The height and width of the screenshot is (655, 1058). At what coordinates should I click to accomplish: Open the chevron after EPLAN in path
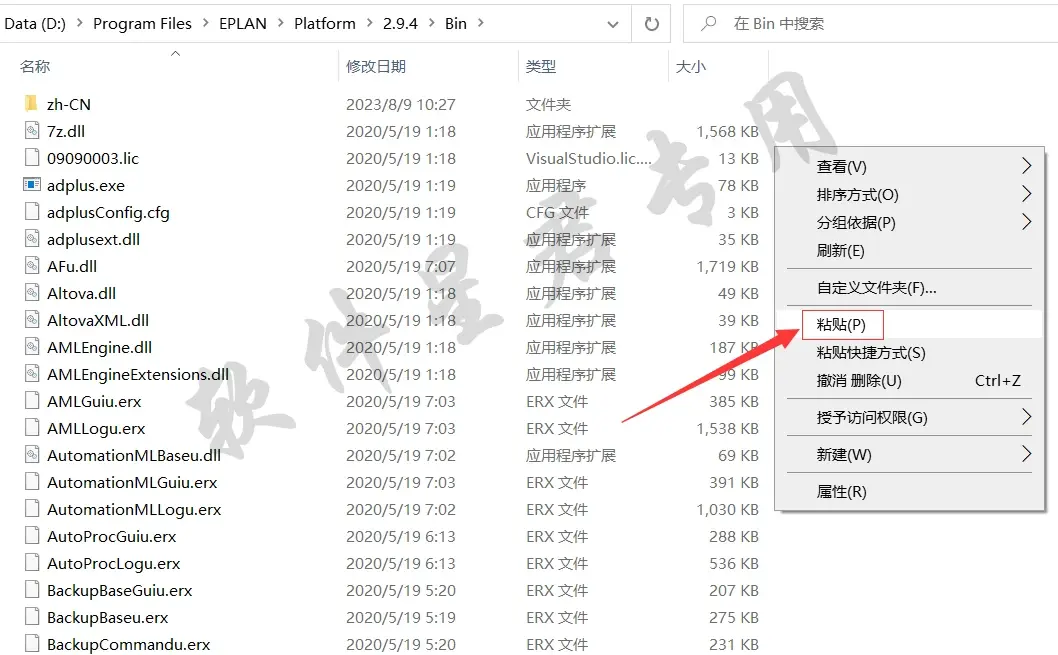(280, 23)
